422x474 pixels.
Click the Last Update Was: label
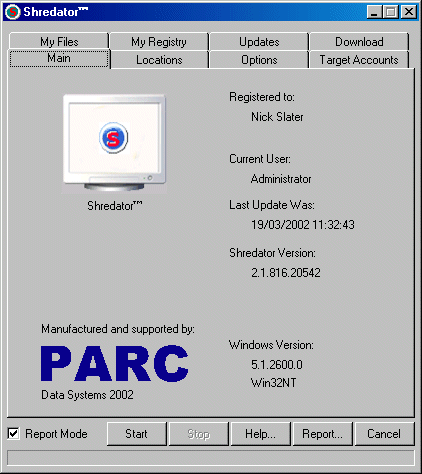(272, 205)
